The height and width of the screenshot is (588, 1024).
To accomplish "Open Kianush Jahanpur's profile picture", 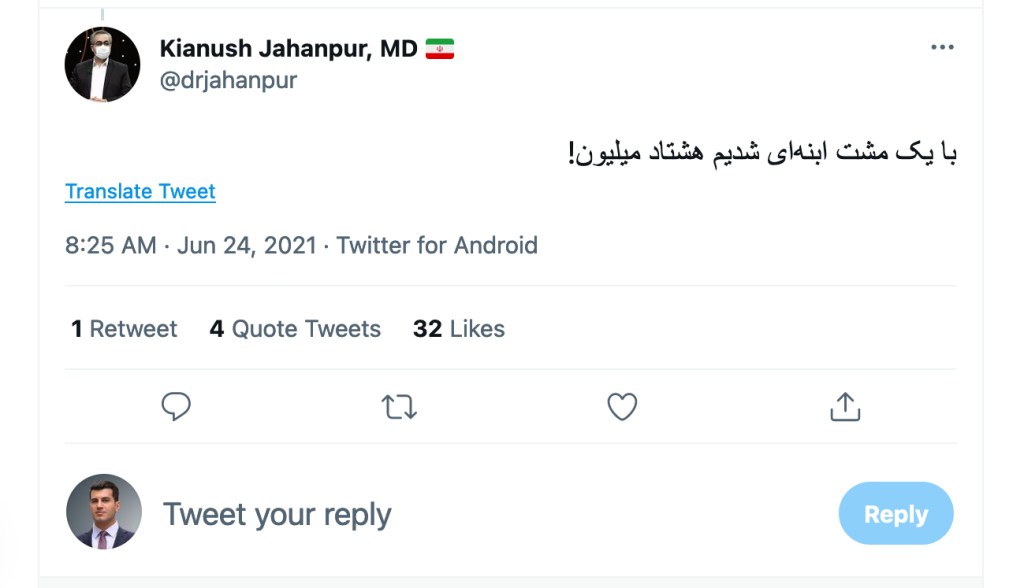I will [x=102, y=65].
